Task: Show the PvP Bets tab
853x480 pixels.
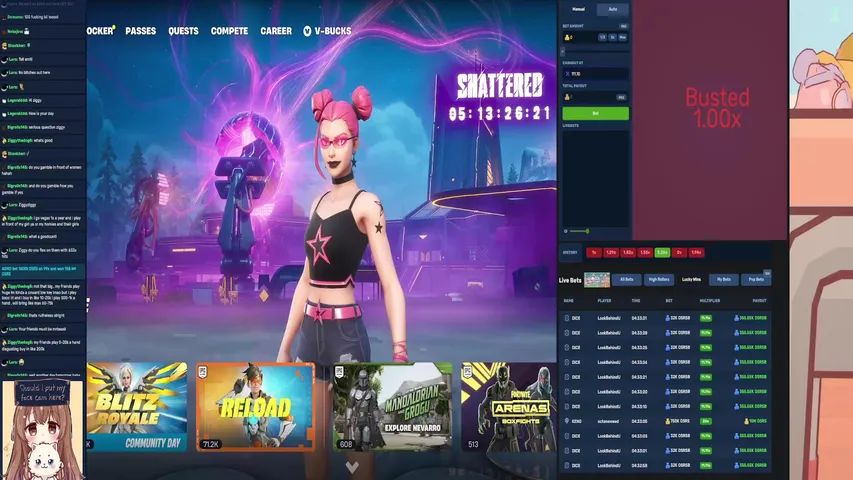Action: [756, 280]
